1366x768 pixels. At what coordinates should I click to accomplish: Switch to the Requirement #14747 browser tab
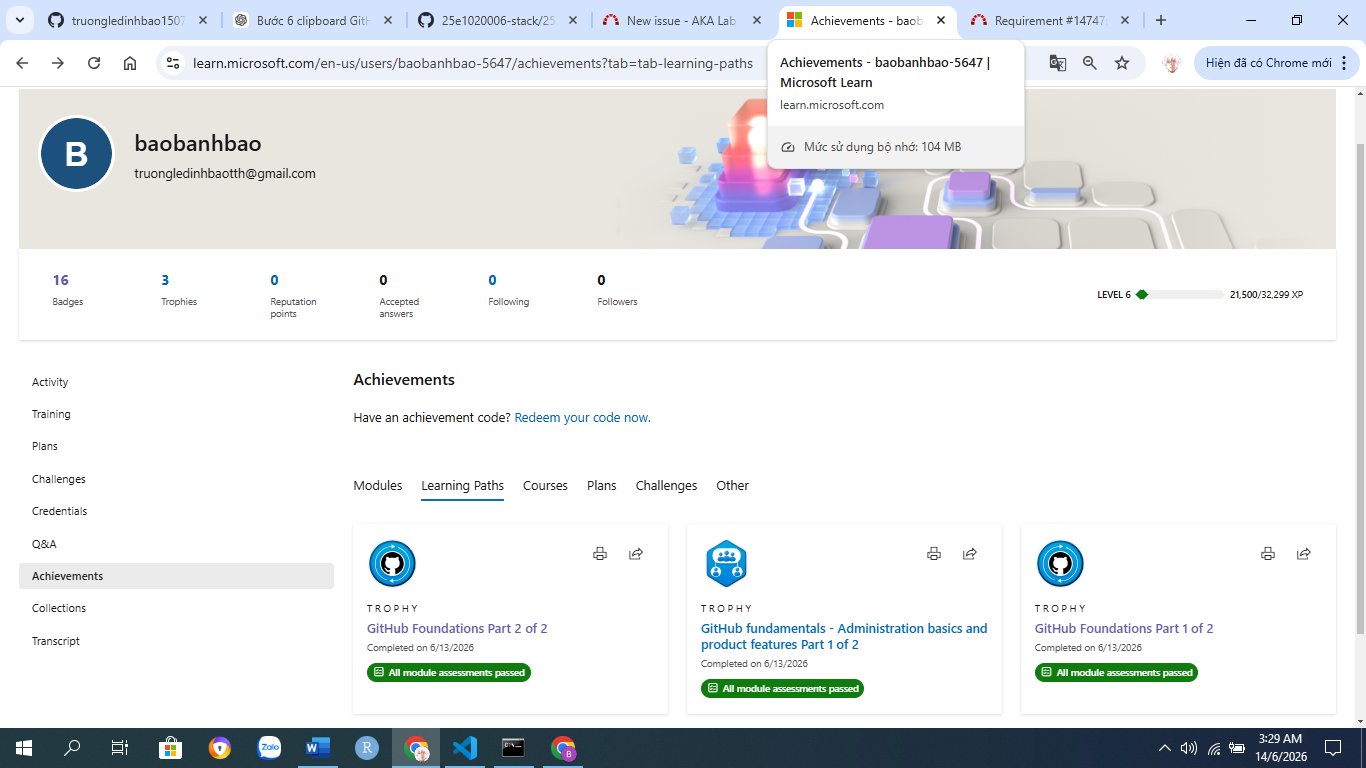[1050, 20]
